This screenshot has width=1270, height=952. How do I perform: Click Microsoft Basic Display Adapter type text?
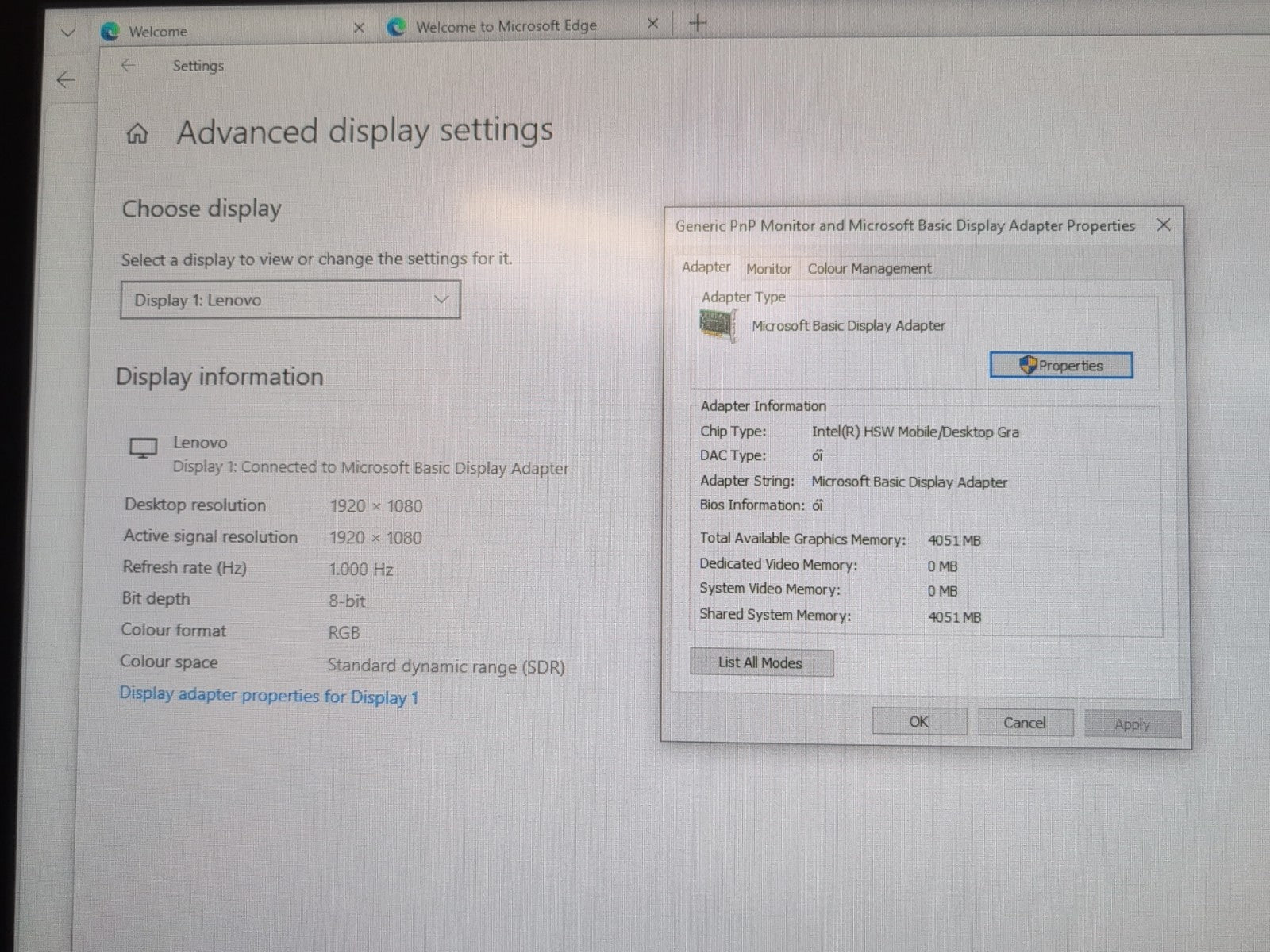[849, 325]
